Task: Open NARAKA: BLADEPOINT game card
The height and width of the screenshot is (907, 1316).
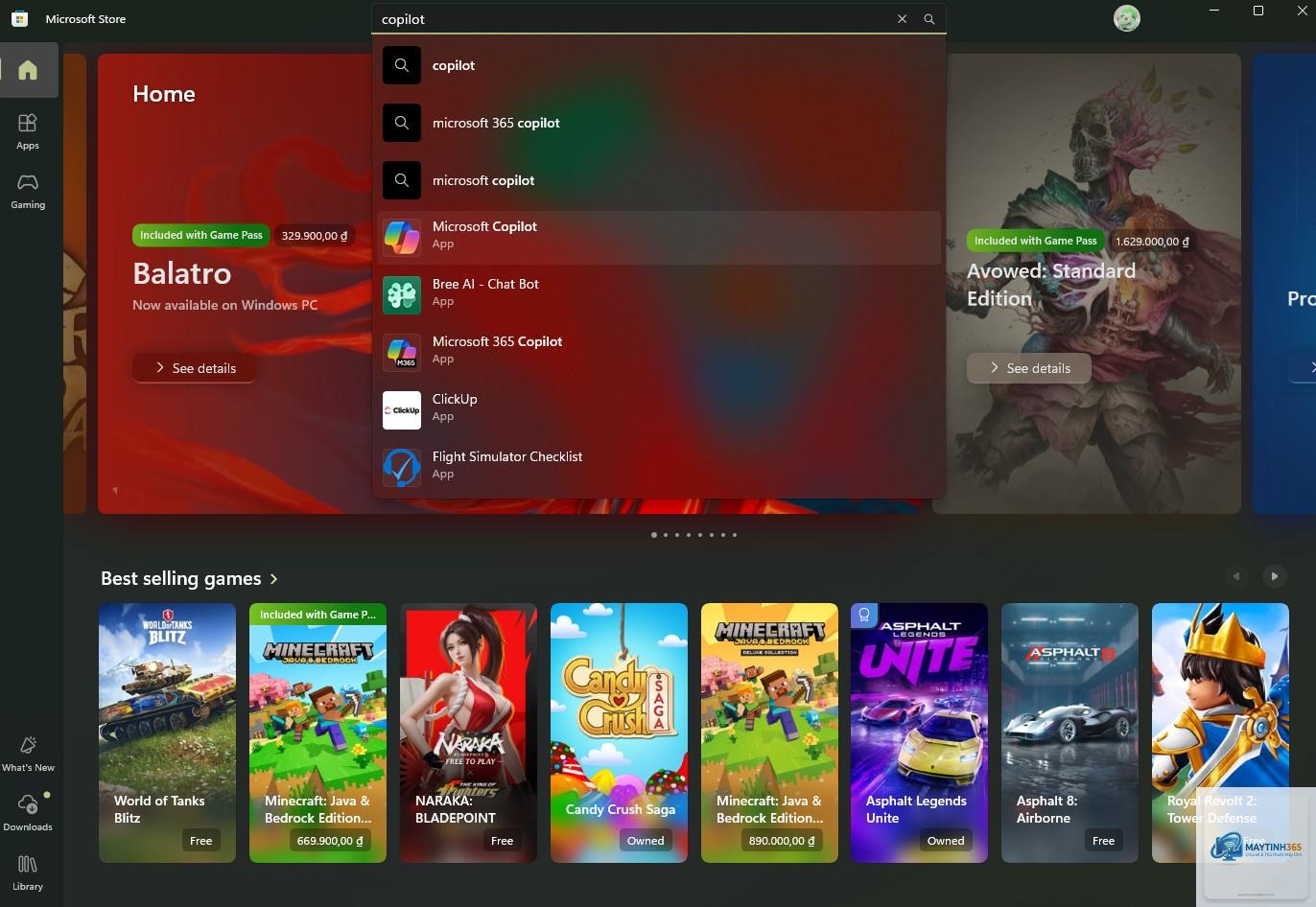Action: pyautogui.click(x=468, y=733)
